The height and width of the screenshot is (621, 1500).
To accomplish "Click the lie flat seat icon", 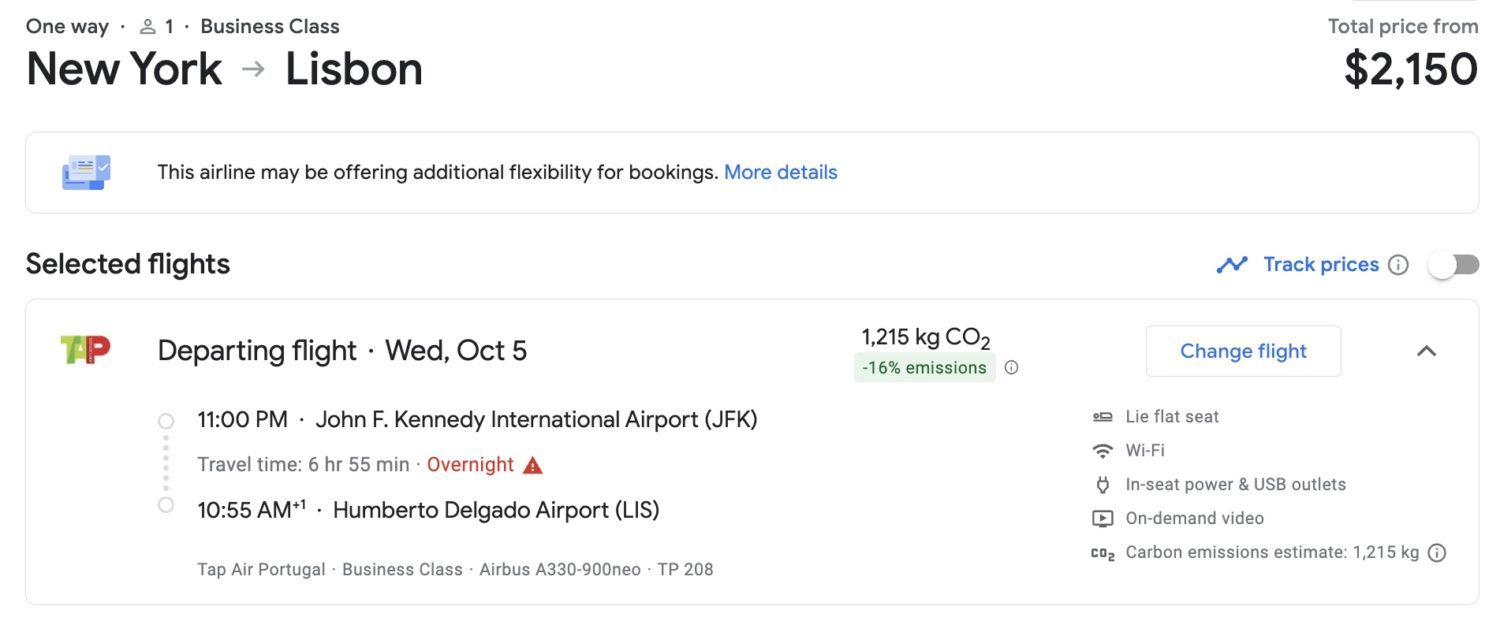I will click(x=1103, y=416).
